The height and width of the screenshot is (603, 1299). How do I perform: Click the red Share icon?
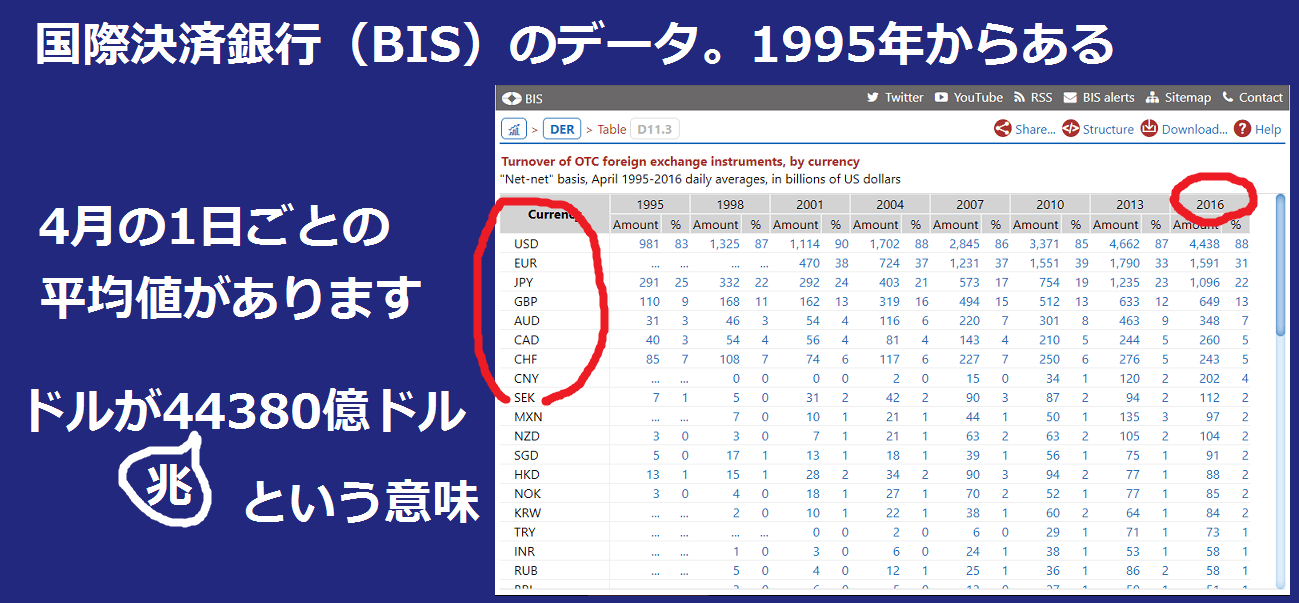[1002, 129]
